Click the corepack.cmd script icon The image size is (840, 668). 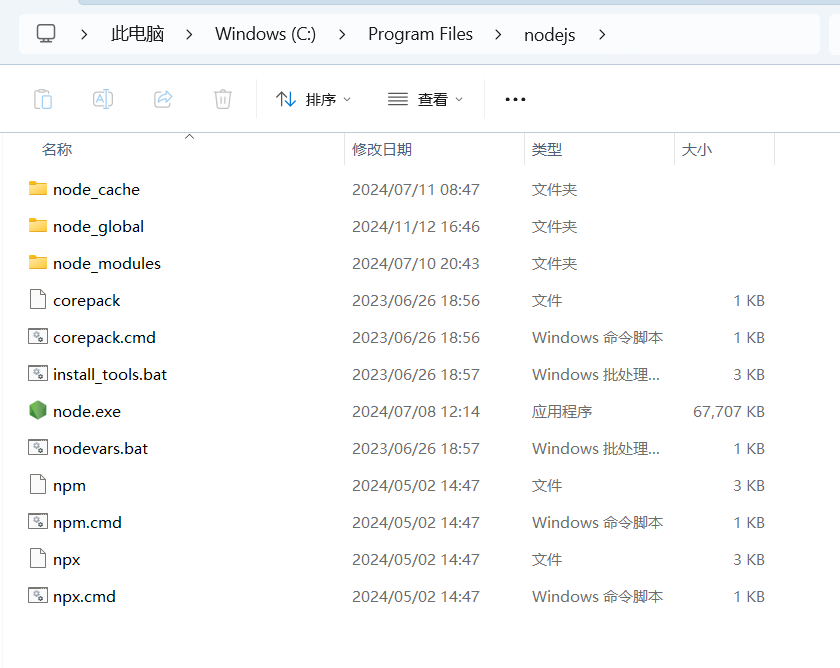tap(38, 336)
